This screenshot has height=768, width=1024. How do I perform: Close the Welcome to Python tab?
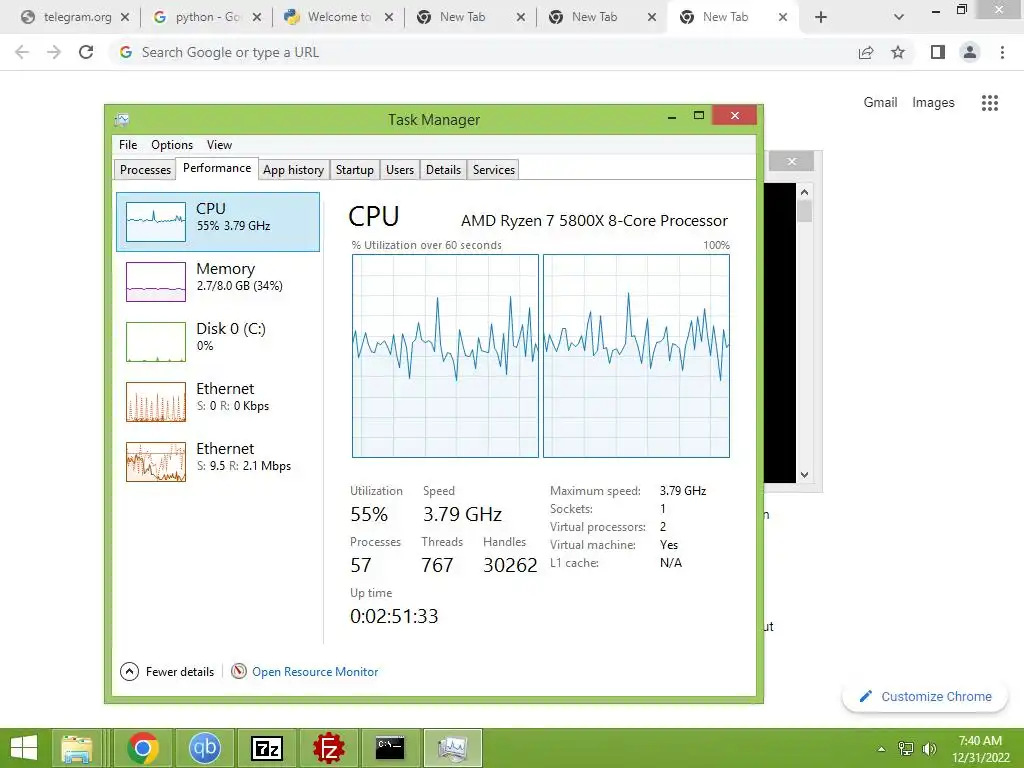[x=389, y=17]
